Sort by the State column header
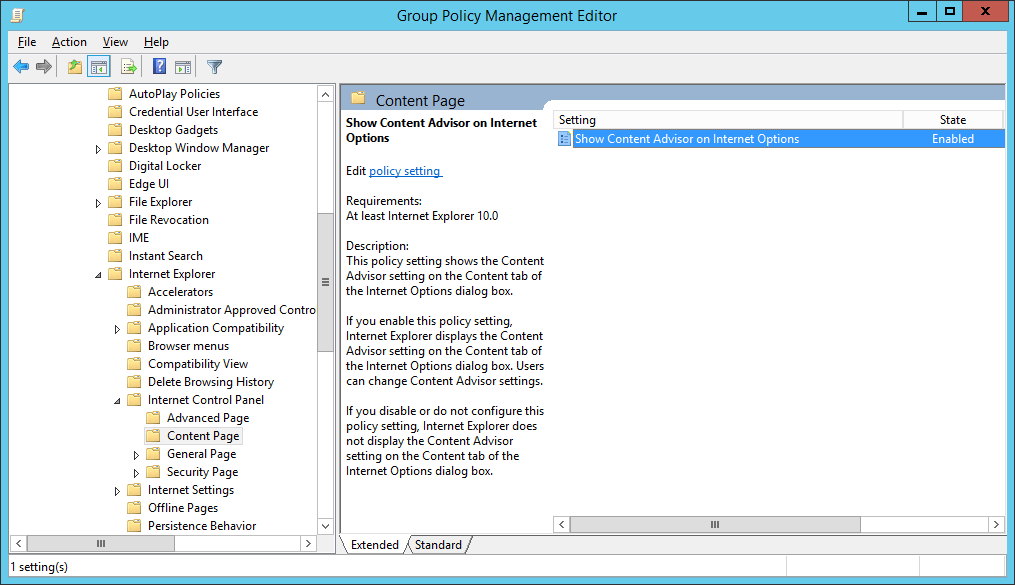This screenshot has height=585, width=1015. coord(953,120)
